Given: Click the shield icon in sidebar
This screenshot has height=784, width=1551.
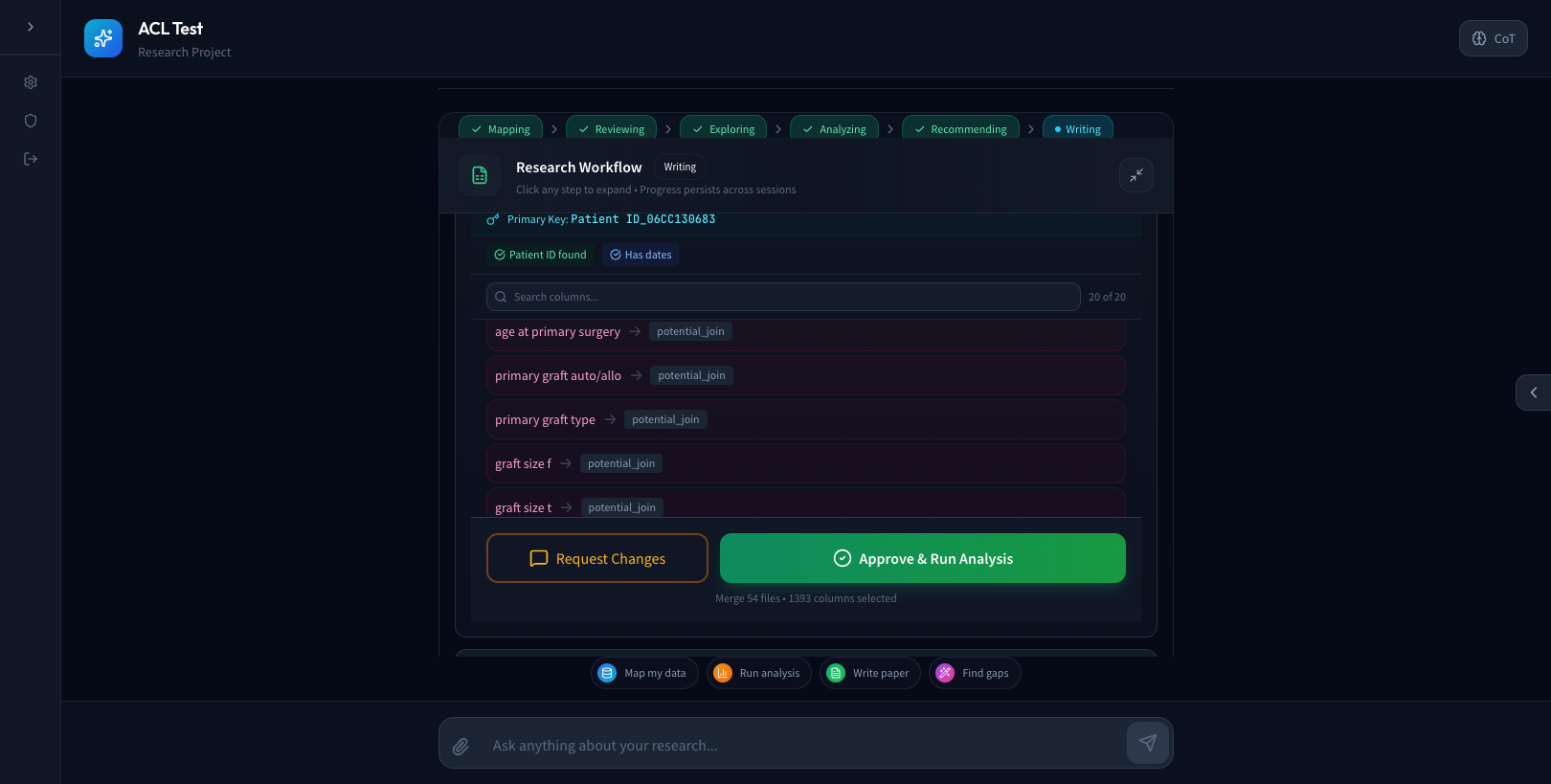Looking at the screenshot, I should tap(31, 121).
